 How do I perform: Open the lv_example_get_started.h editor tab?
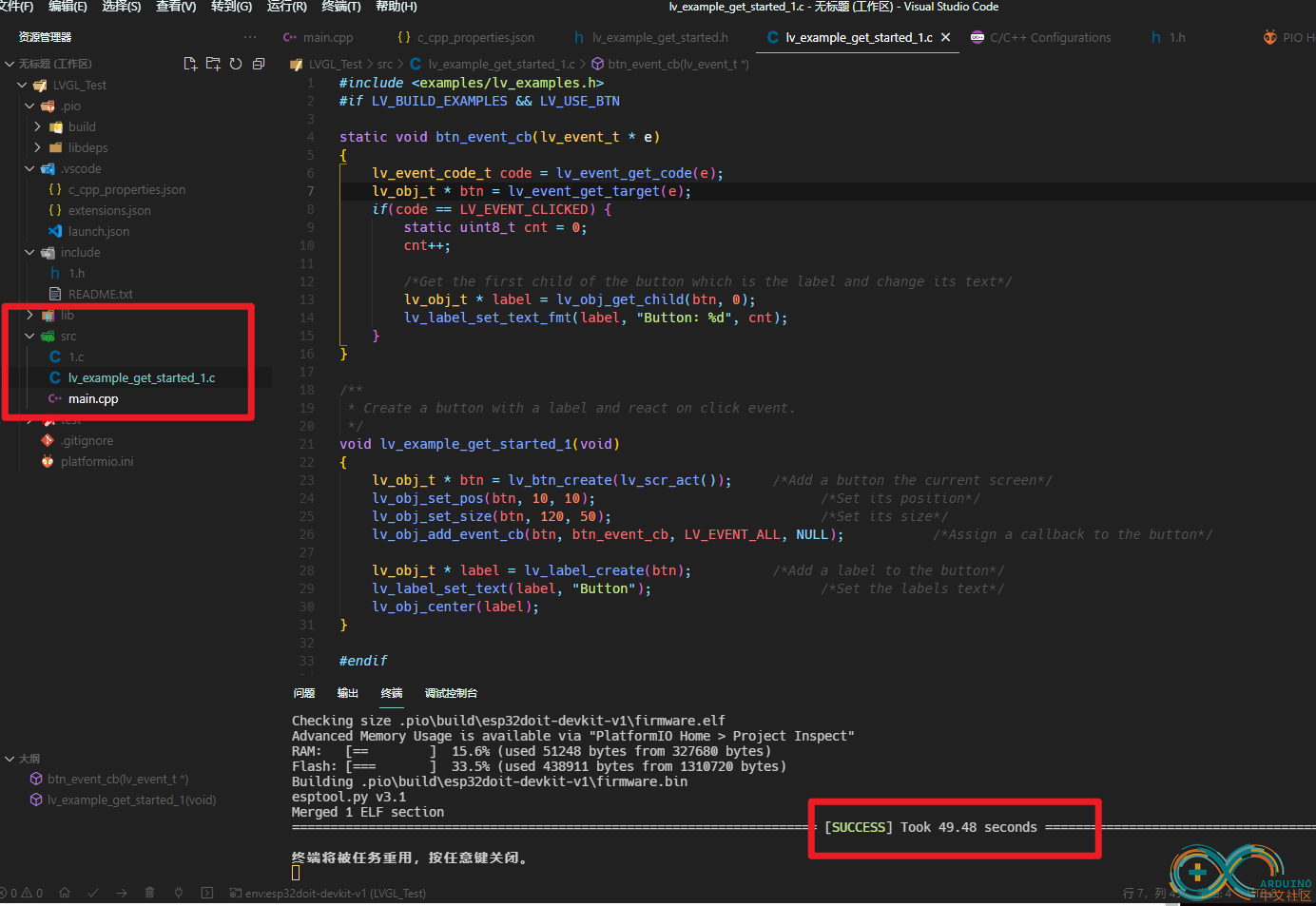pos(651,37)
